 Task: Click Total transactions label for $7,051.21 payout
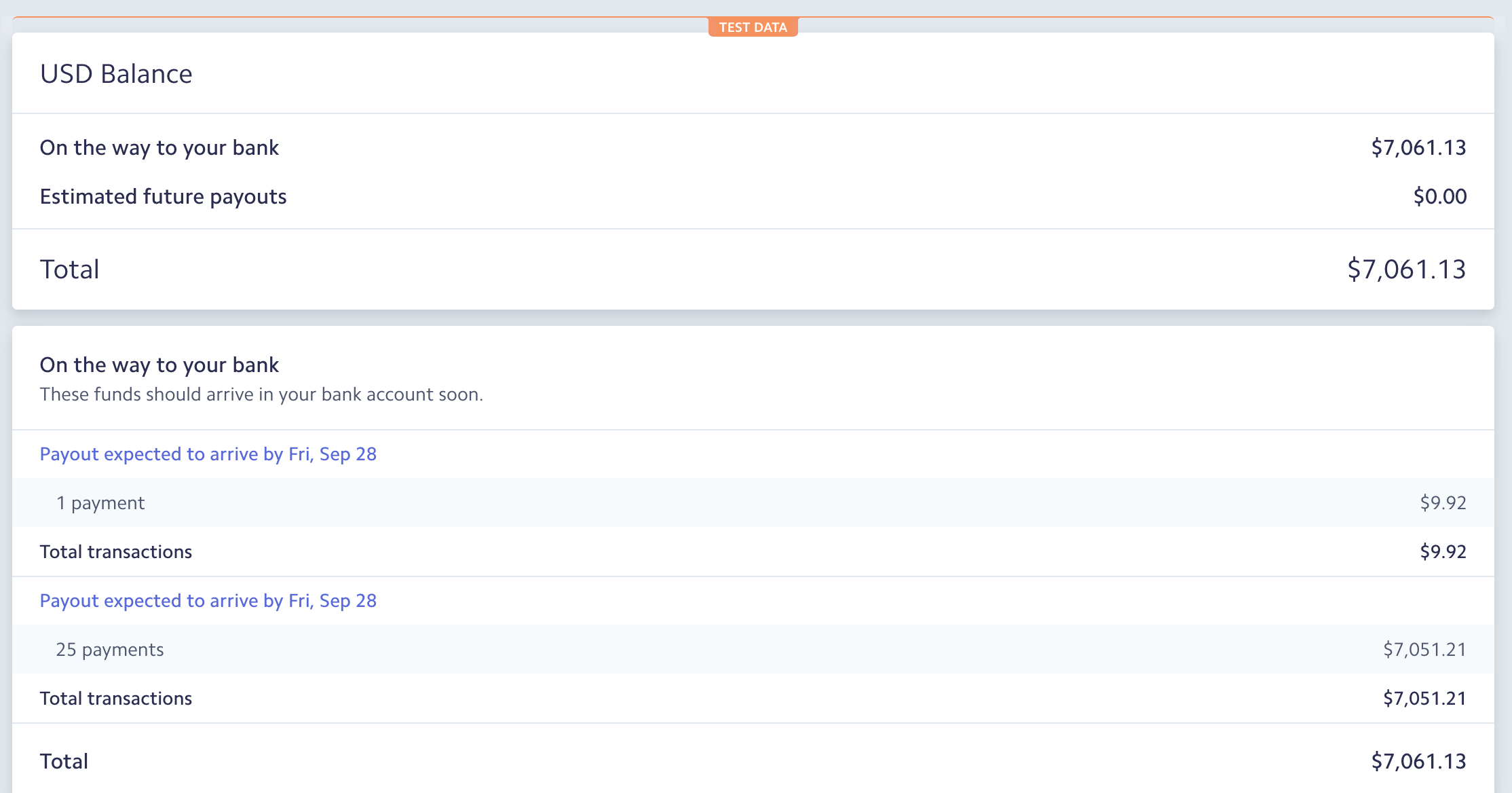tap(116, 699)
